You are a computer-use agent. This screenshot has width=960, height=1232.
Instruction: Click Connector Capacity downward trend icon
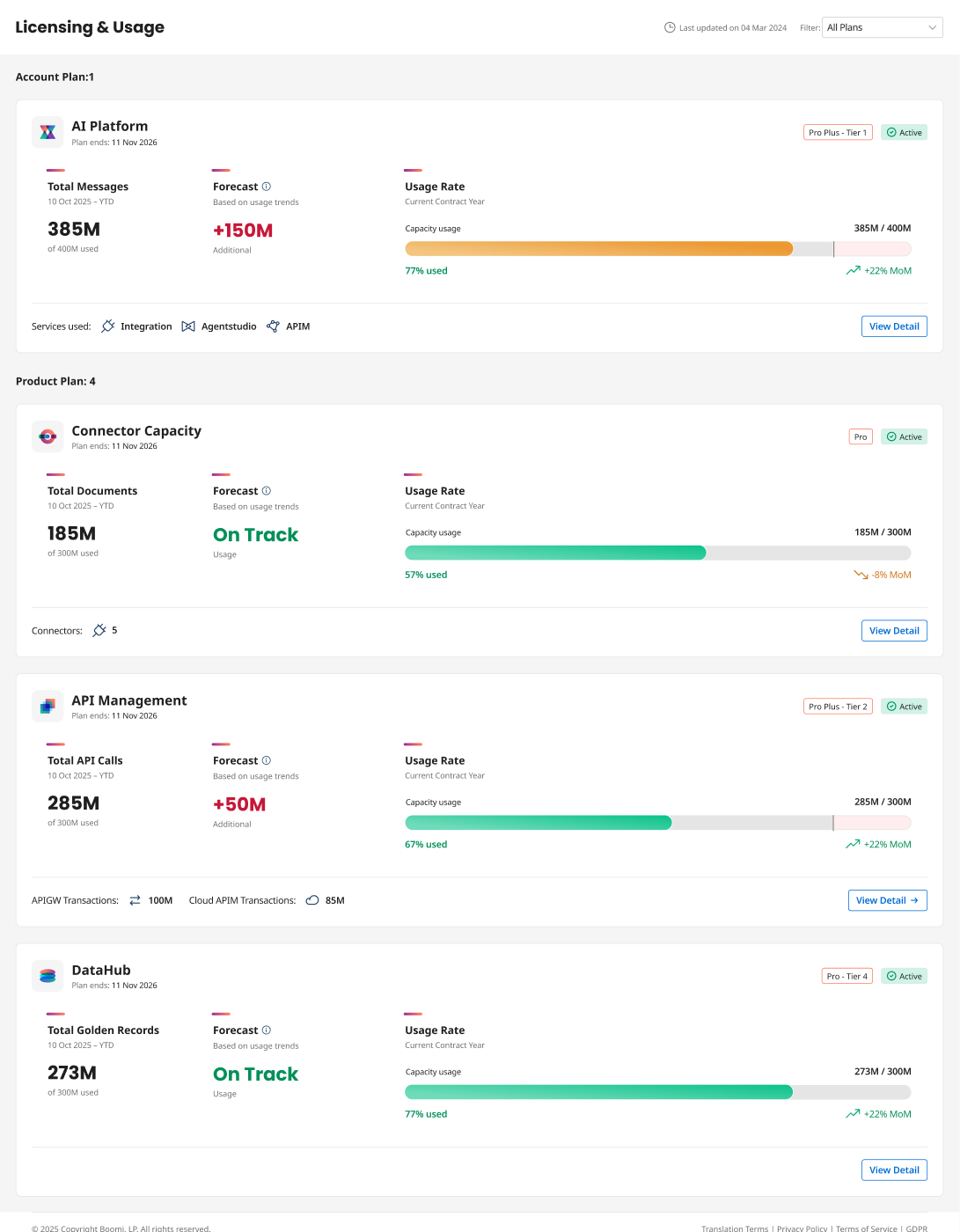pos(861,575)
